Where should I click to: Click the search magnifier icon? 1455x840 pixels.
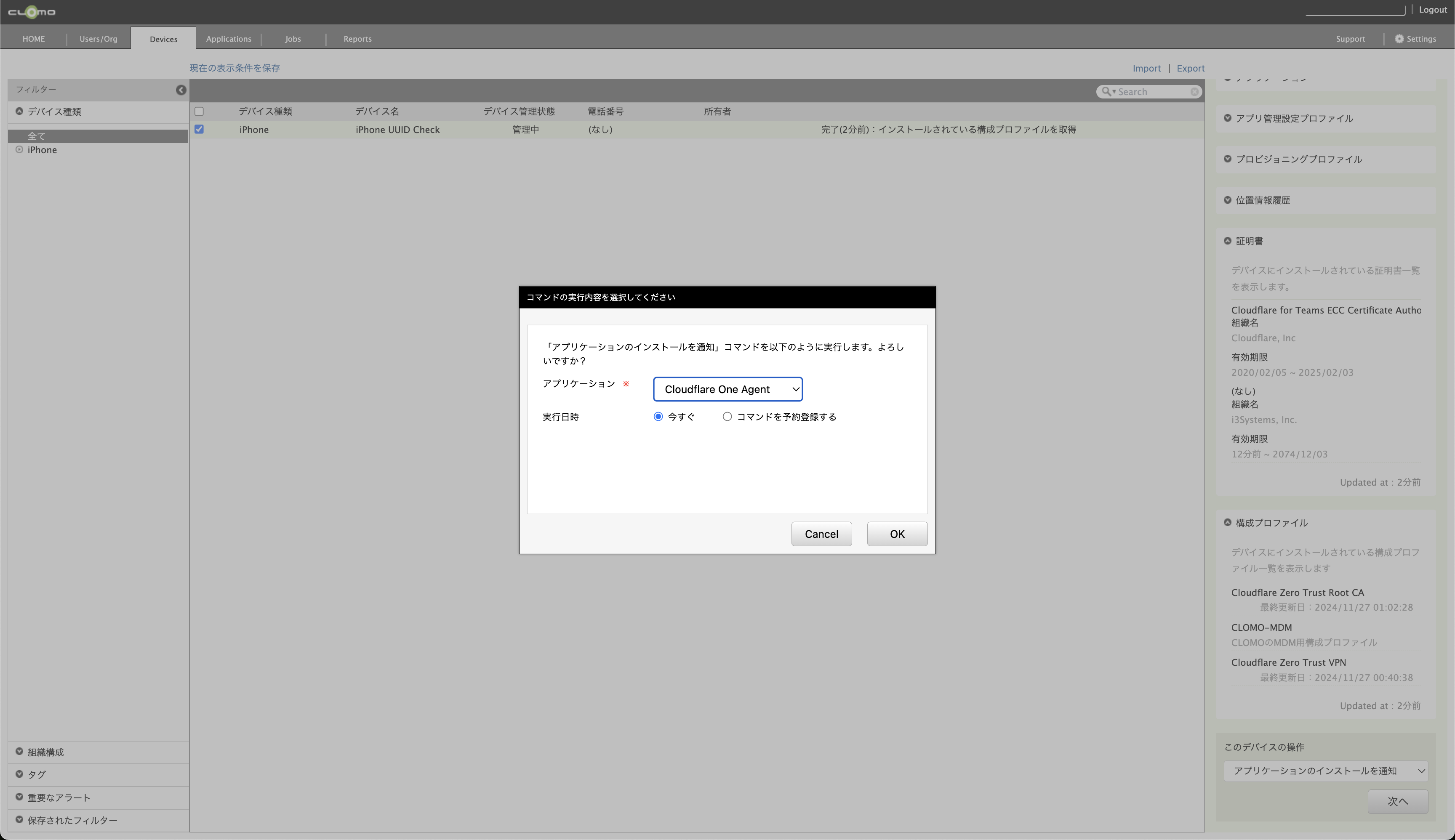1106,92
